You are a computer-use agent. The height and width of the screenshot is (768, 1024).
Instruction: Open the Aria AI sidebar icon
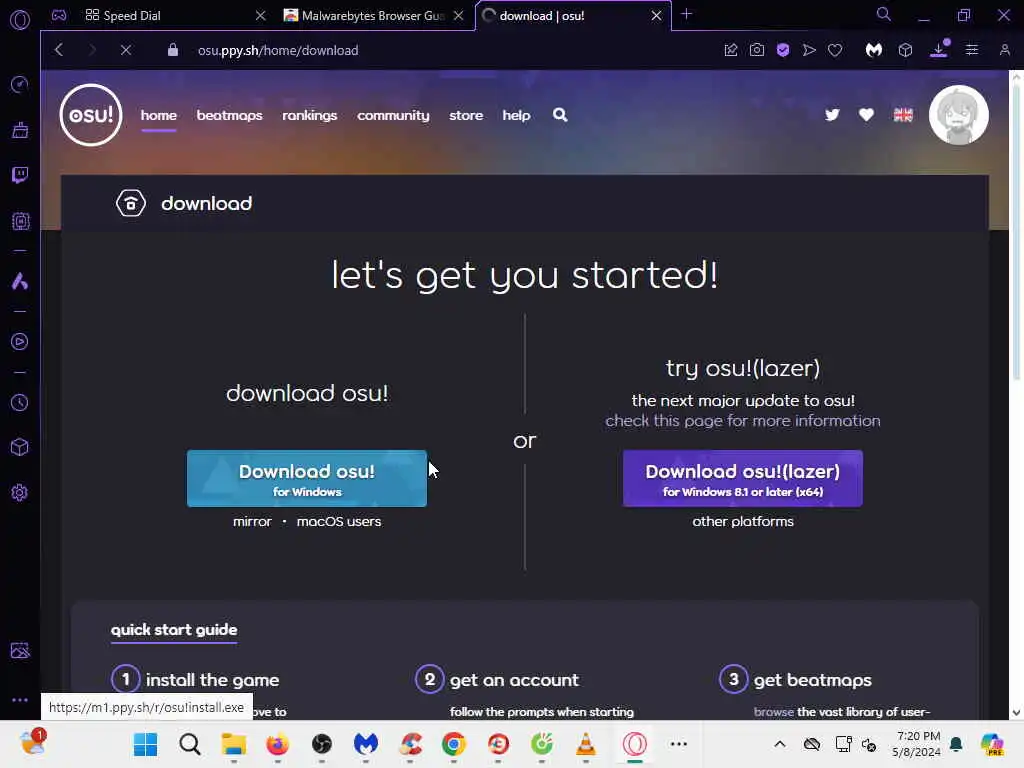click(x=20, y=281)
